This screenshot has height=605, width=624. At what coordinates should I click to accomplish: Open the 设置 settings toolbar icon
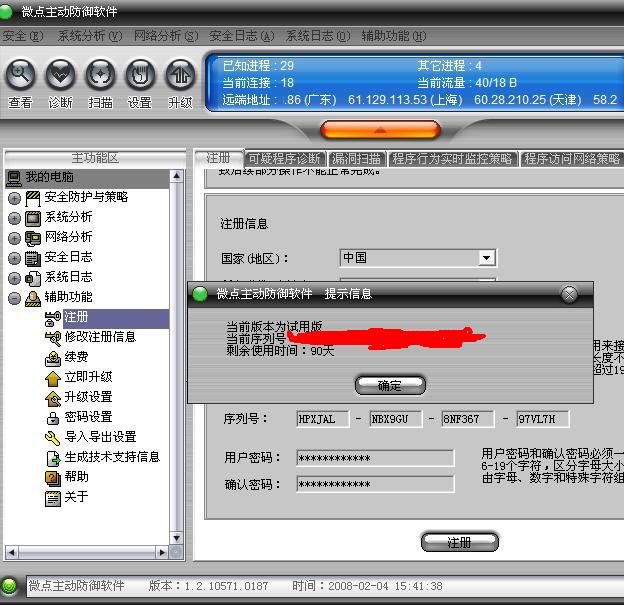[x=140, y=74]
